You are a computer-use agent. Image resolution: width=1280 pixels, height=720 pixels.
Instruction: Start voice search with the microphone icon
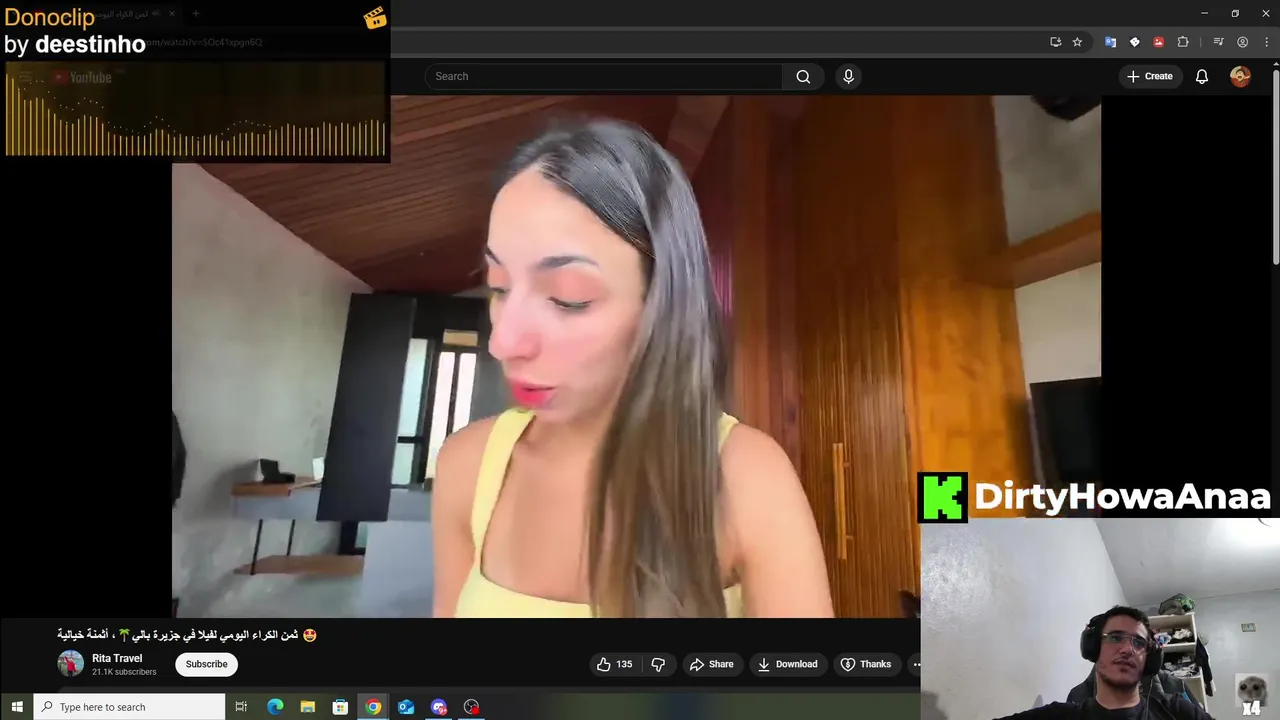point(848,76)
